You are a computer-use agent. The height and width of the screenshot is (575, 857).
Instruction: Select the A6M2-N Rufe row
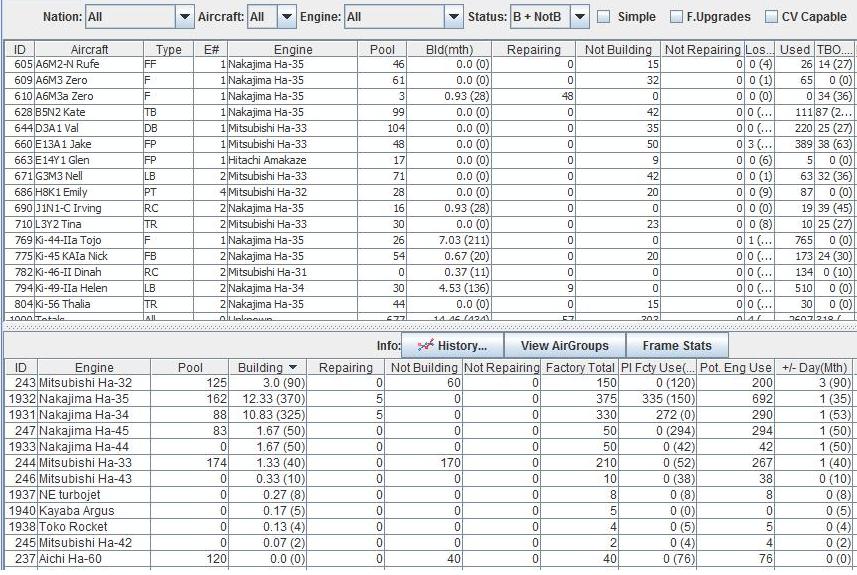pyautogui.click(x=429, y=64)
